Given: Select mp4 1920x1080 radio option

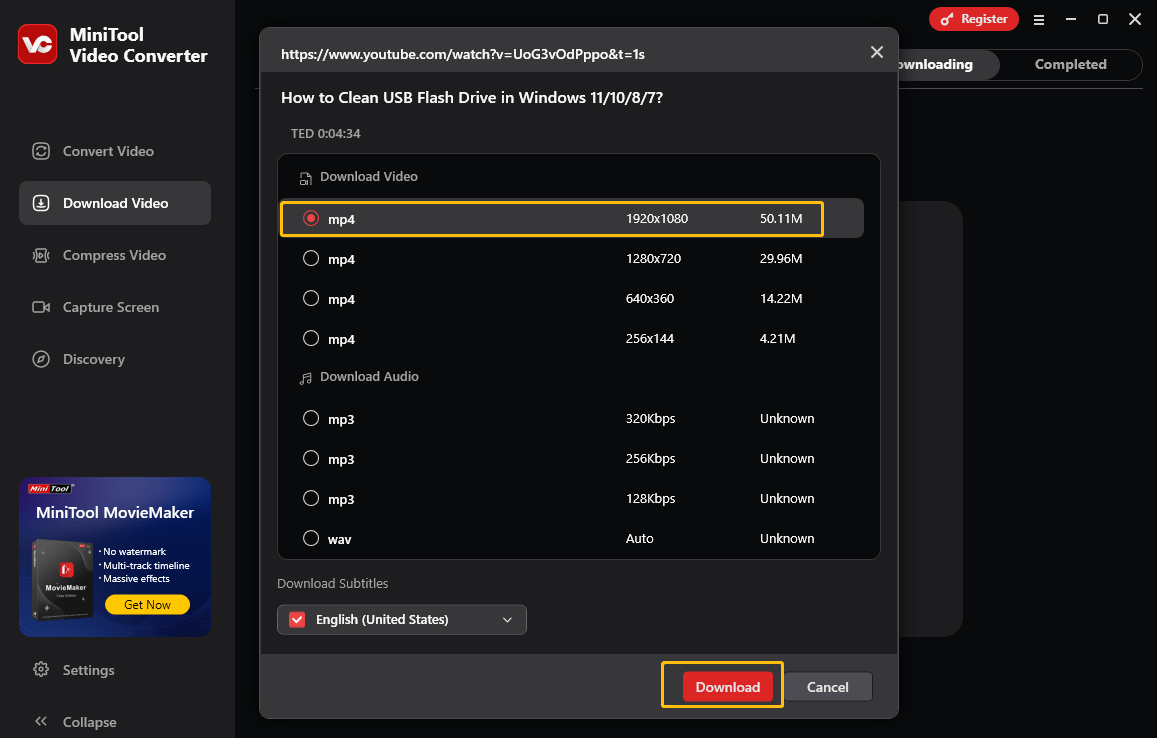Looking at the screenshot, I should 311,218.
